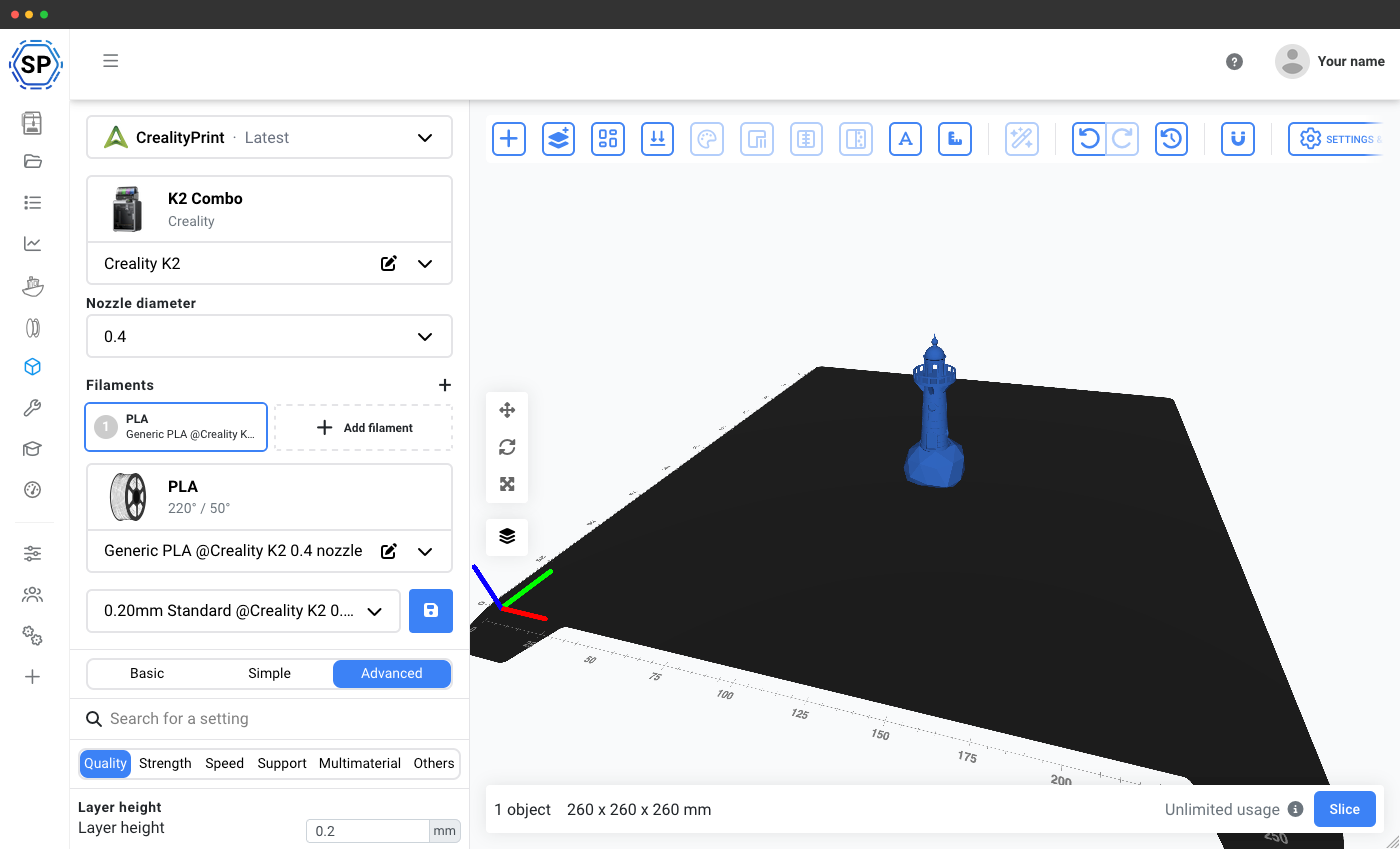The image size is (1400, 849).
Task: Open the printer icon in sidebar
Action: (33, 123)
